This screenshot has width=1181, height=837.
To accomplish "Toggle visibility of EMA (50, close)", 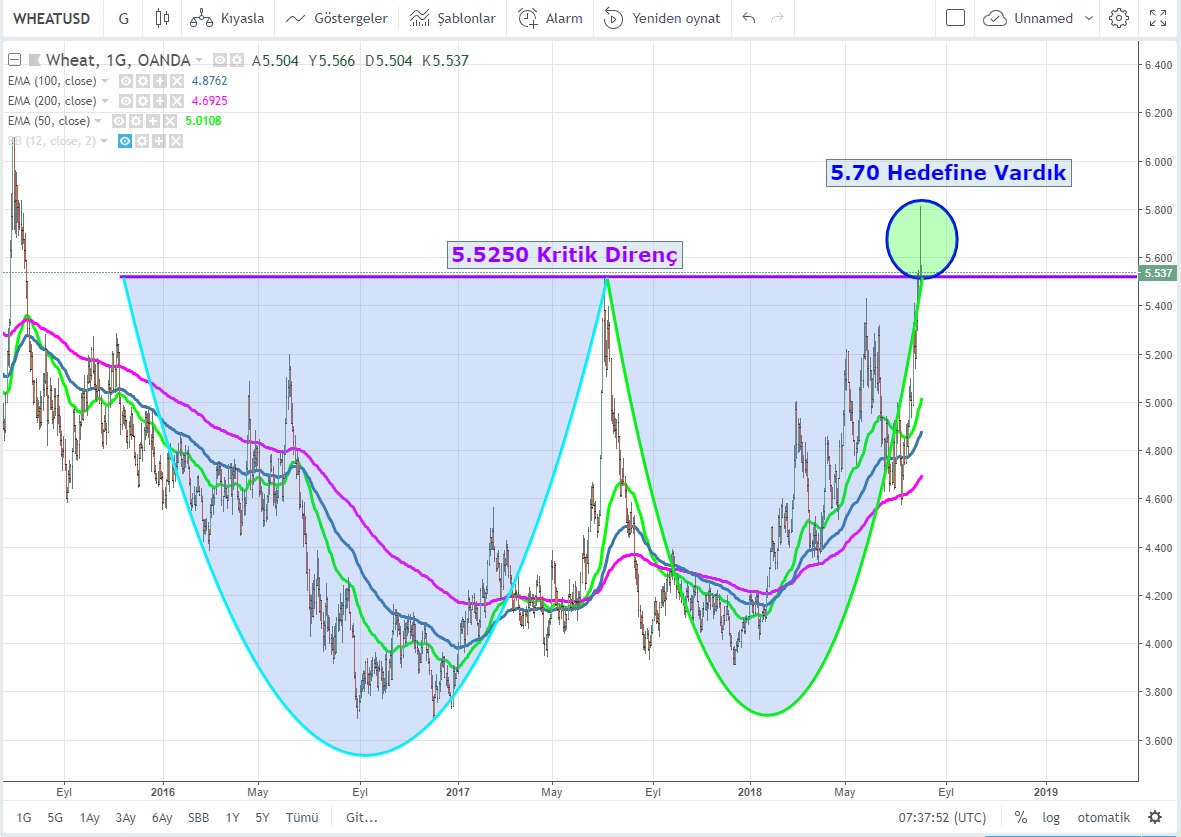I will click(119, 121).
